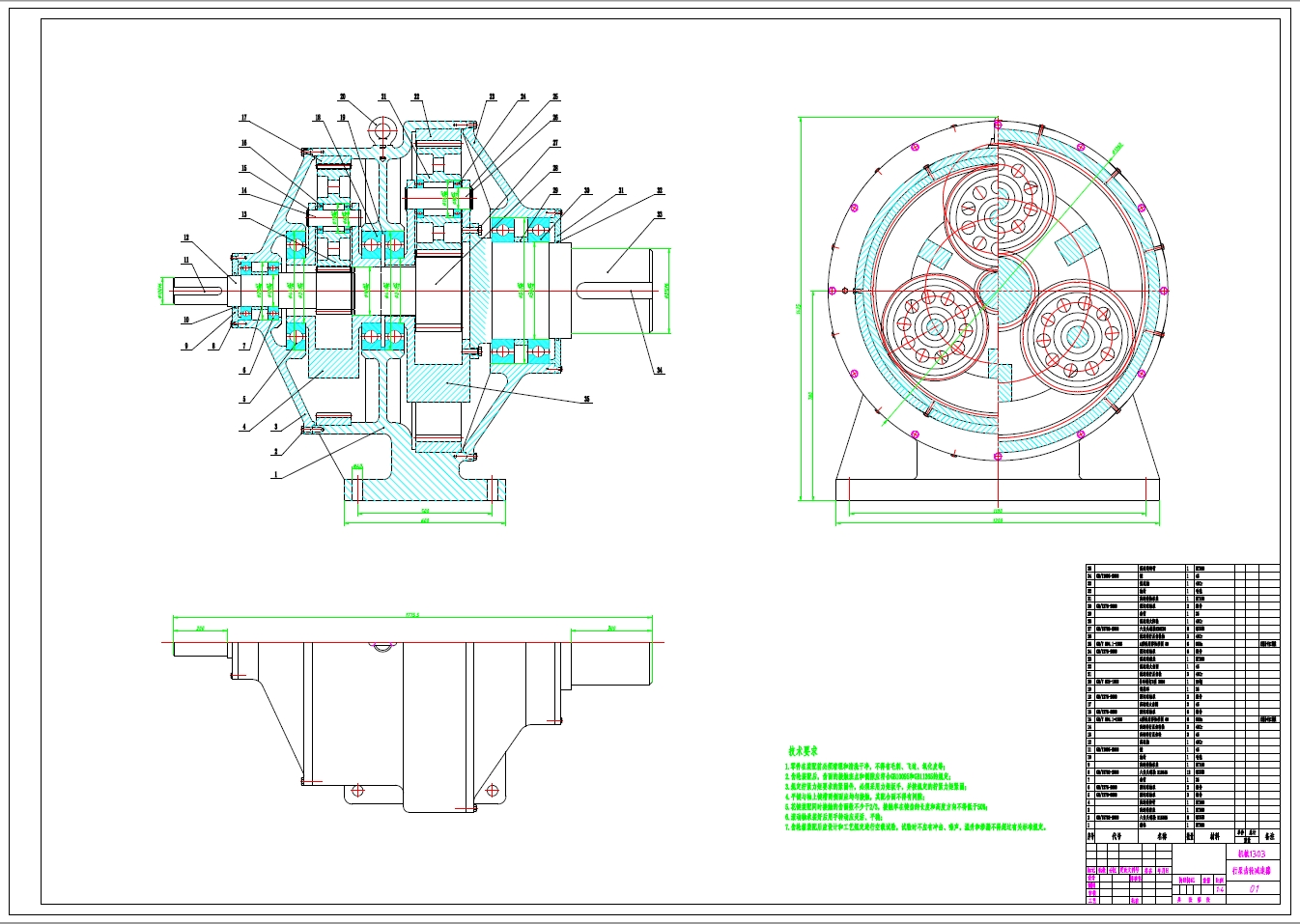Viewport: 1300px width, 924px height.
Task: Select the 1:4 scale field
Action: point(1221,886)
